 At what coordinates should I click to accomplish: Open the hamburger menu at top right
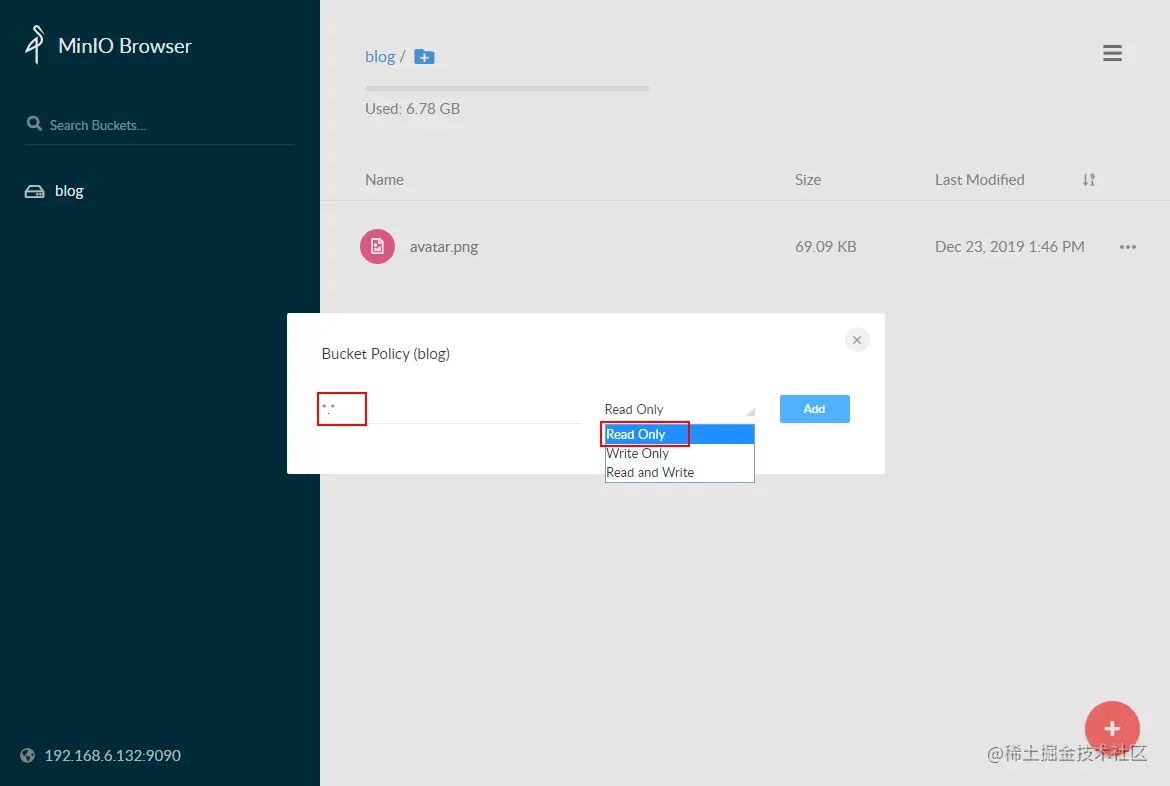coord(1112,53)
